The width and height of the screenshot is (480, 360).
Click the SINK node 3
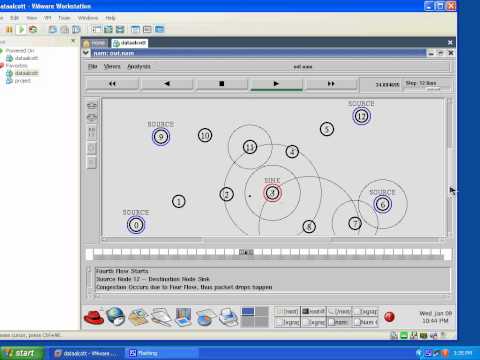pos(272,193)
